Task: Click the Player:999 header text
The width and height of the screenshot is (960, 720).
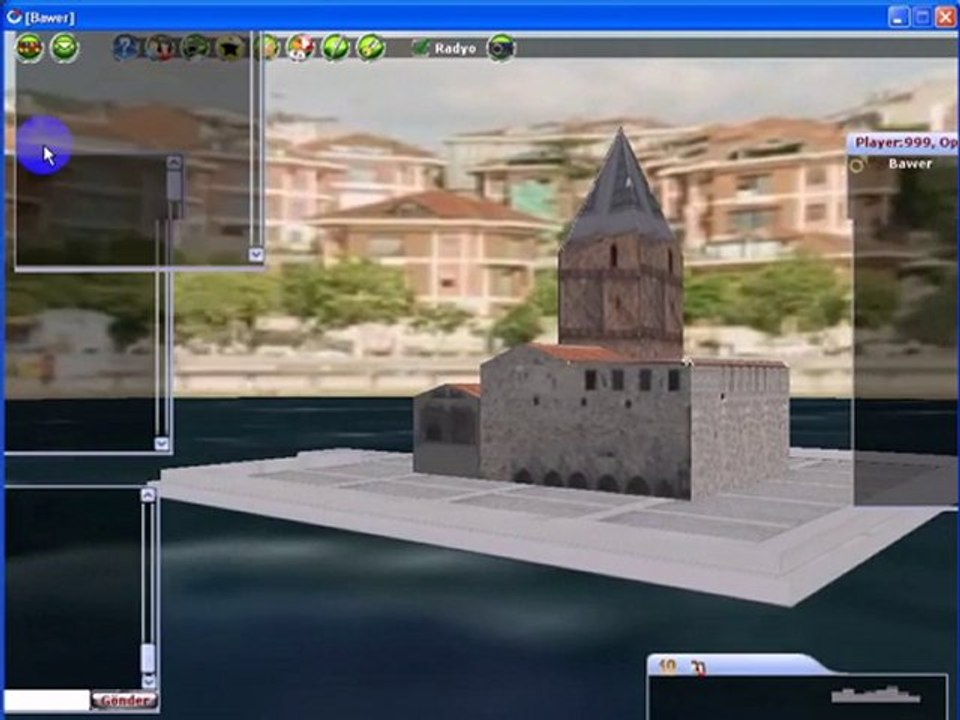Action: 893,143
